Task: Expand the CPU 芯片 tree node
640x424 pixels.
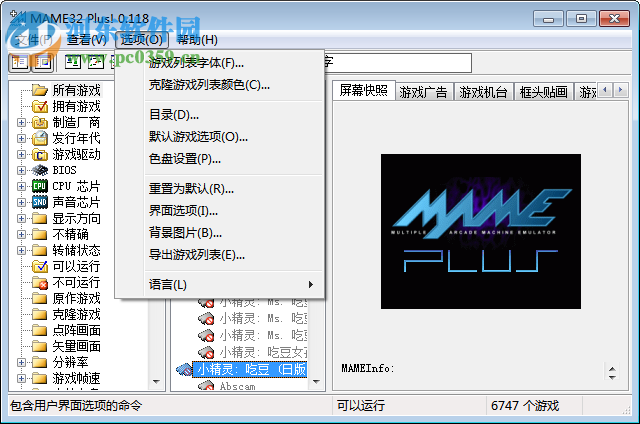Action: 21,186
